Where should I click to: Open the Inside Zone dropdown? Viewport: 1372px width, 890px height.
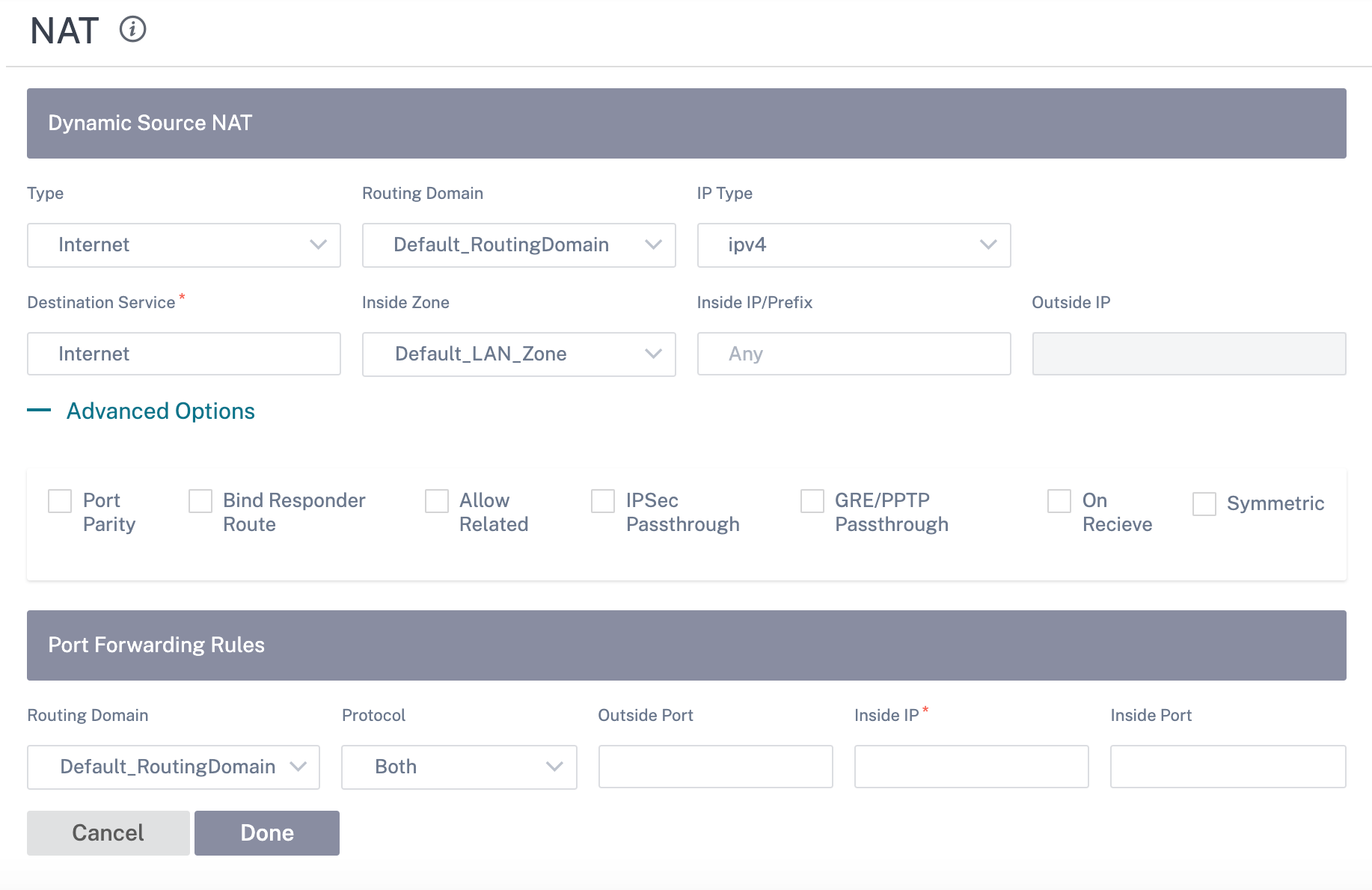click(x=519, y=355)
